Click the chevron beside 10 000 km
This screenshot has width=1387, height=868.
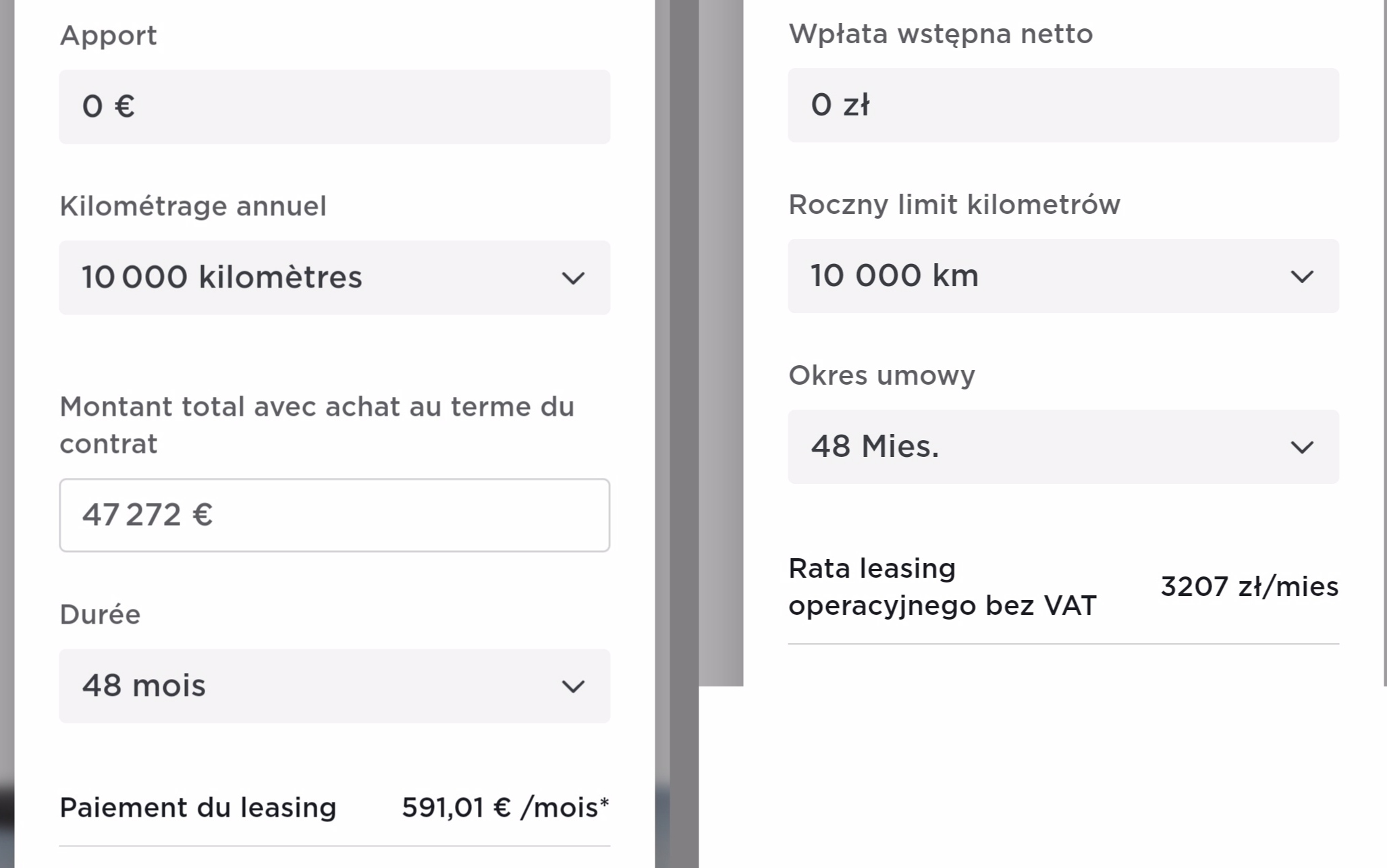[x=1302, y=276]
